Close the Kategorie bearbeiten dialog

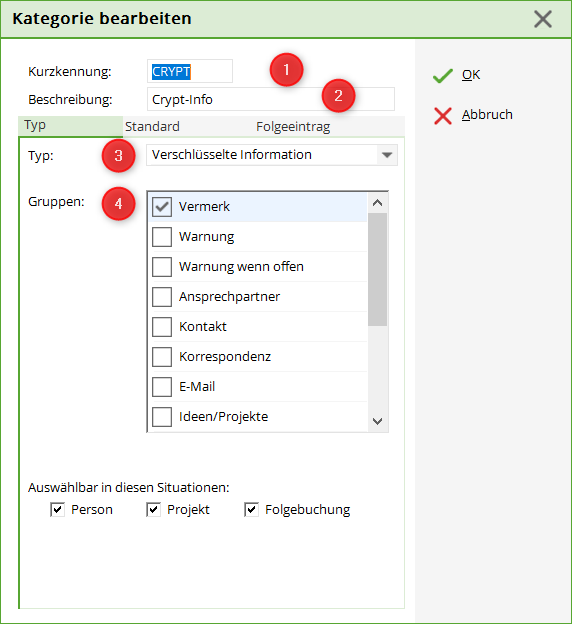pyautogui.click(x=543, y=19)
